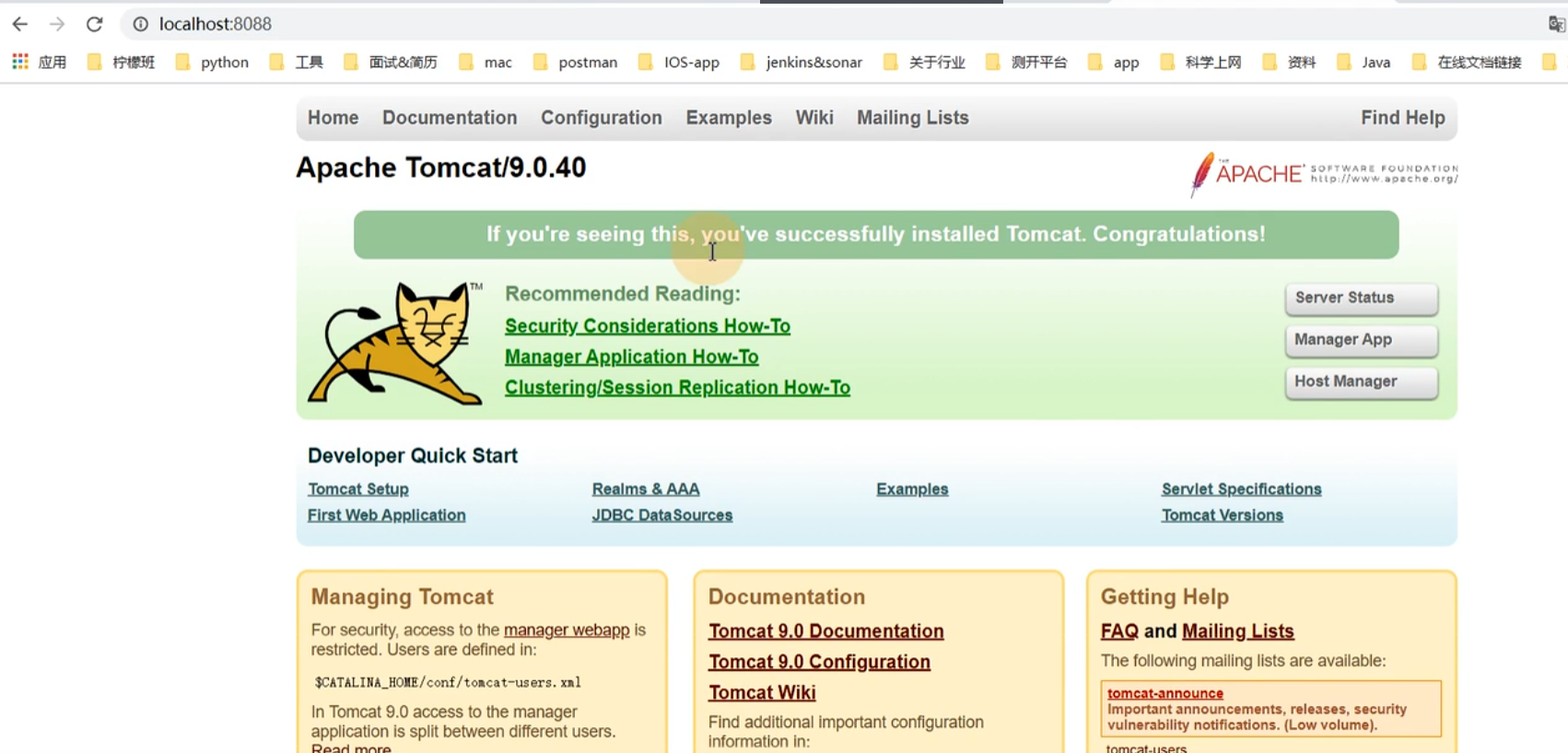1568x753 pixels.
Task: Open the Realms & AAA link
Action: click(646, 489)
